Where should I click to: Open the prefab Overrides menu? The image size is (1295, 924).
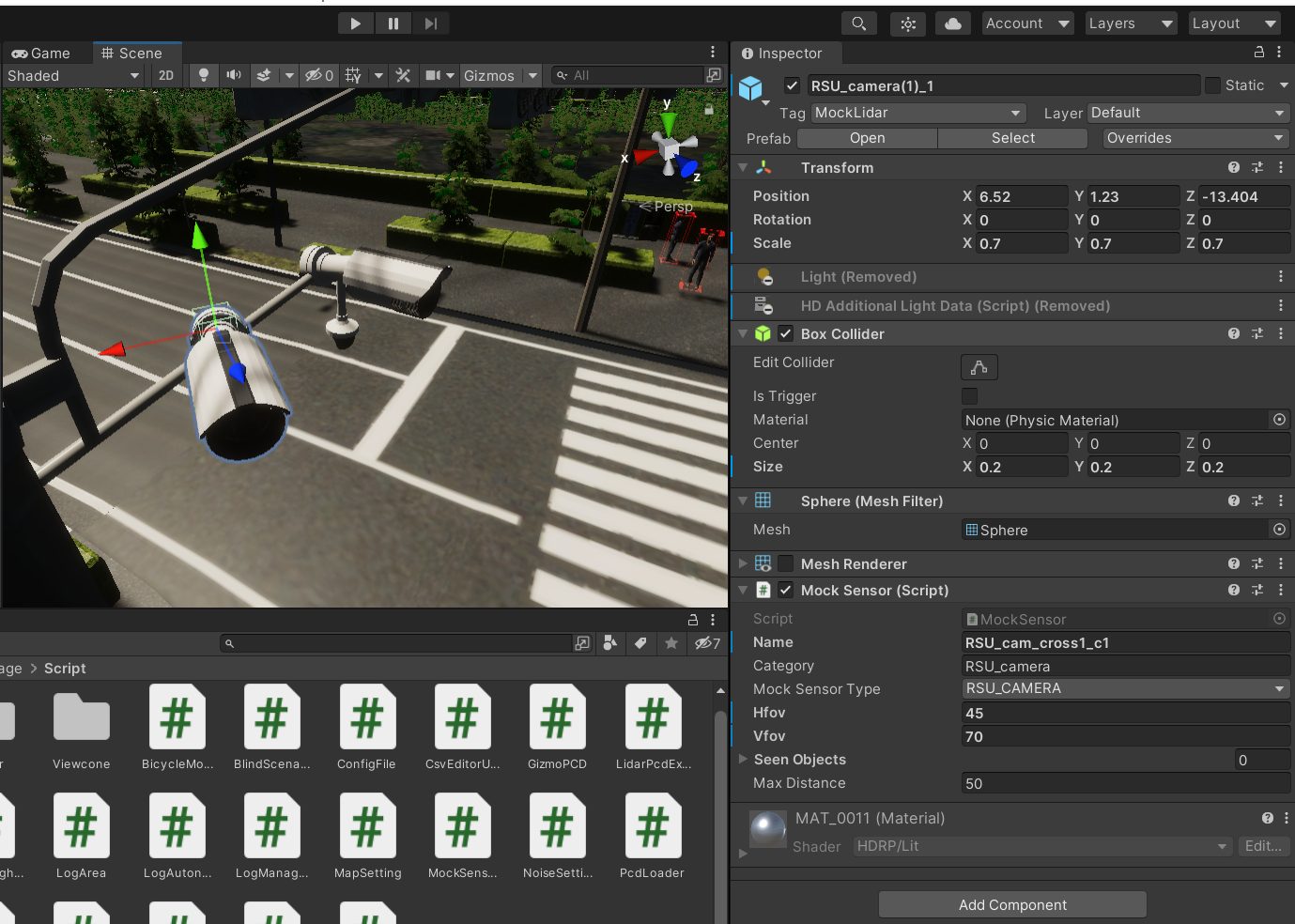coord(1193,138)
